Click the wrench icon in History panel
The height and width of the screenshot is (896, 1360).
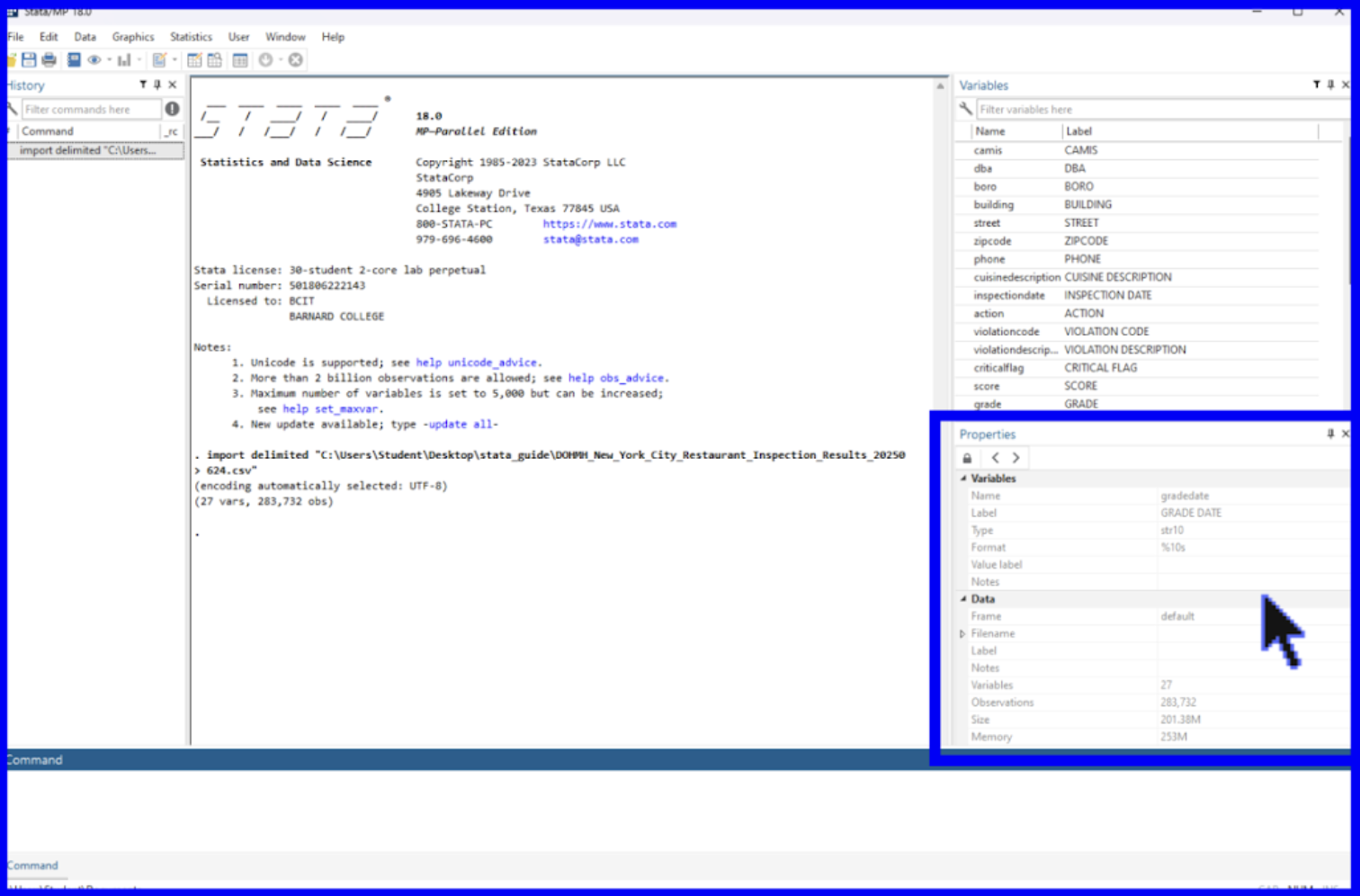click(12, 109)
